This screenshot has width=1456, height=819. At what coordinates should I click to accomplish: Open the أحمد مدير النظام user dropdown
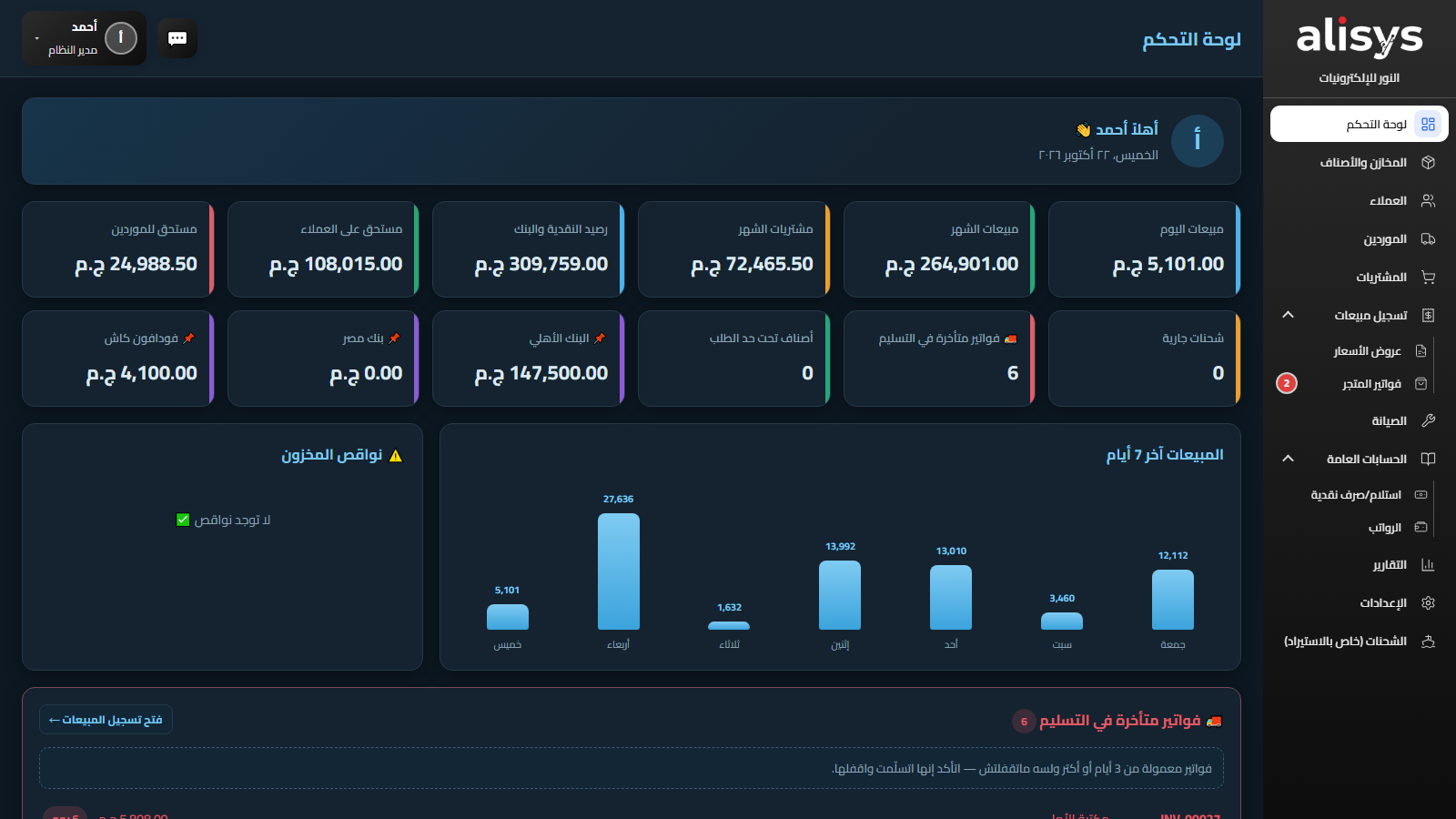click(x=84, y=38)
